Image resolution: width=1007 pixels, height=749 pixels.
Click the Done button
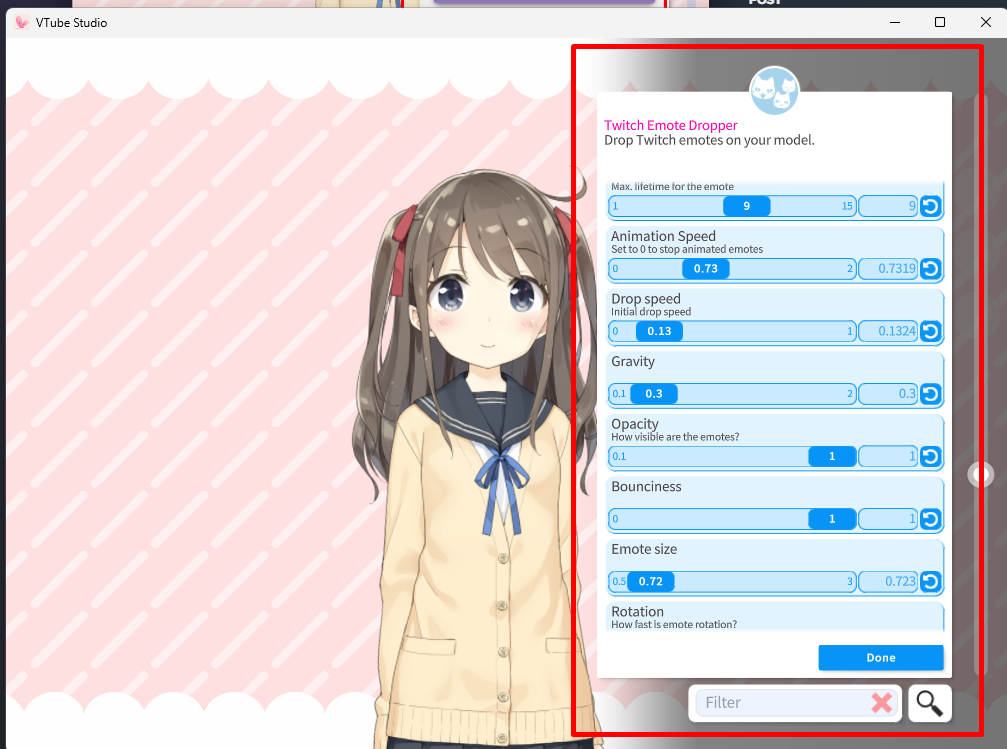pos(880,657)
